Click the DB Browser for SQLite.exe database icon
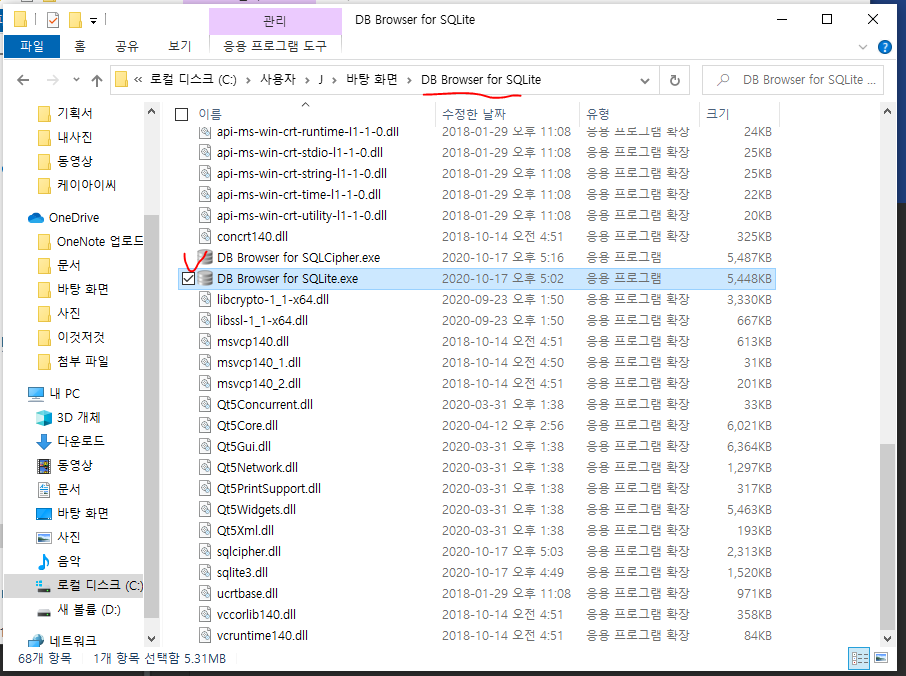The height and width of the screenshot is (676, 906). (x=205, y=278)
